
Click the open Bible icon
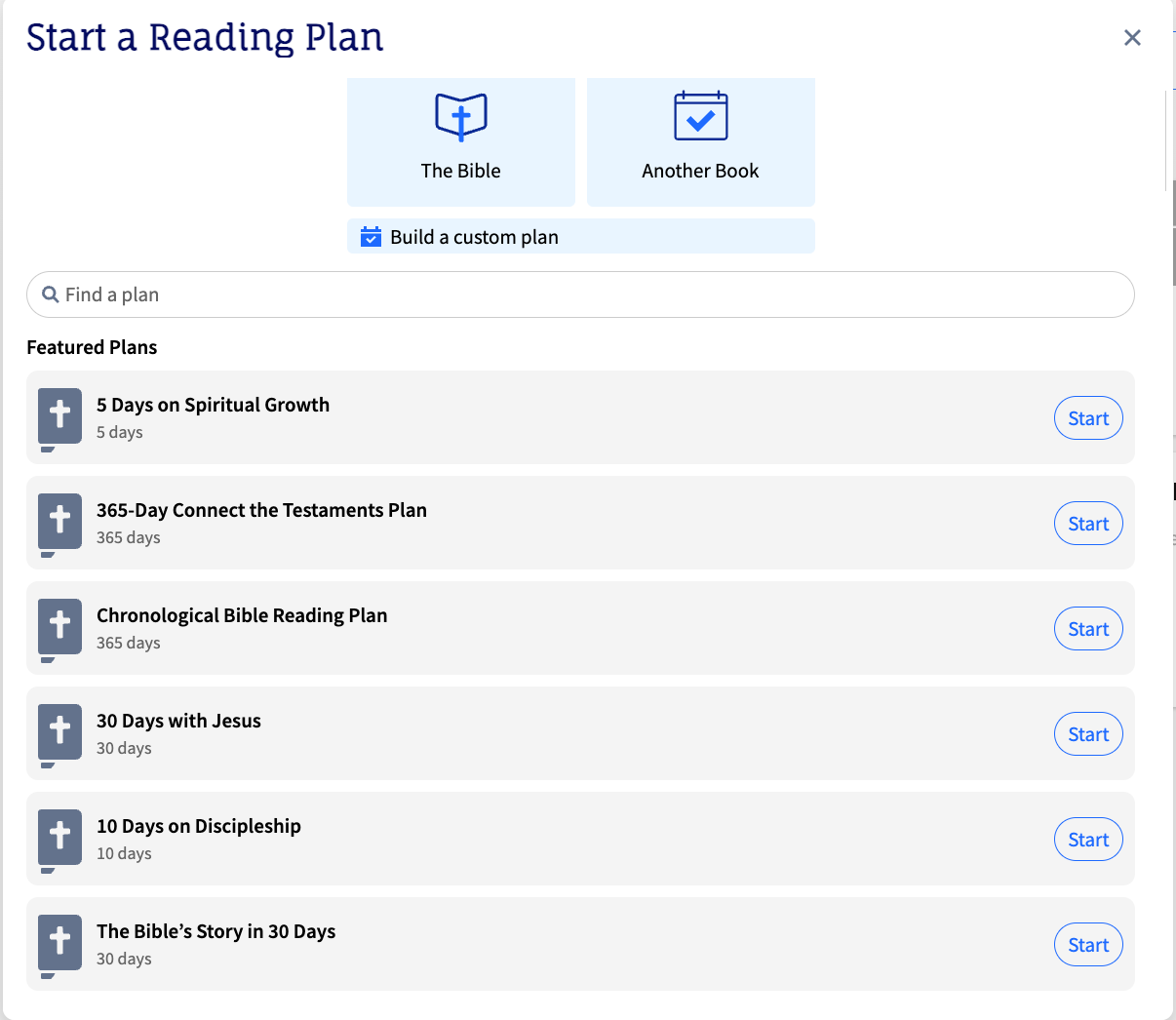click(x=461, y=117)
